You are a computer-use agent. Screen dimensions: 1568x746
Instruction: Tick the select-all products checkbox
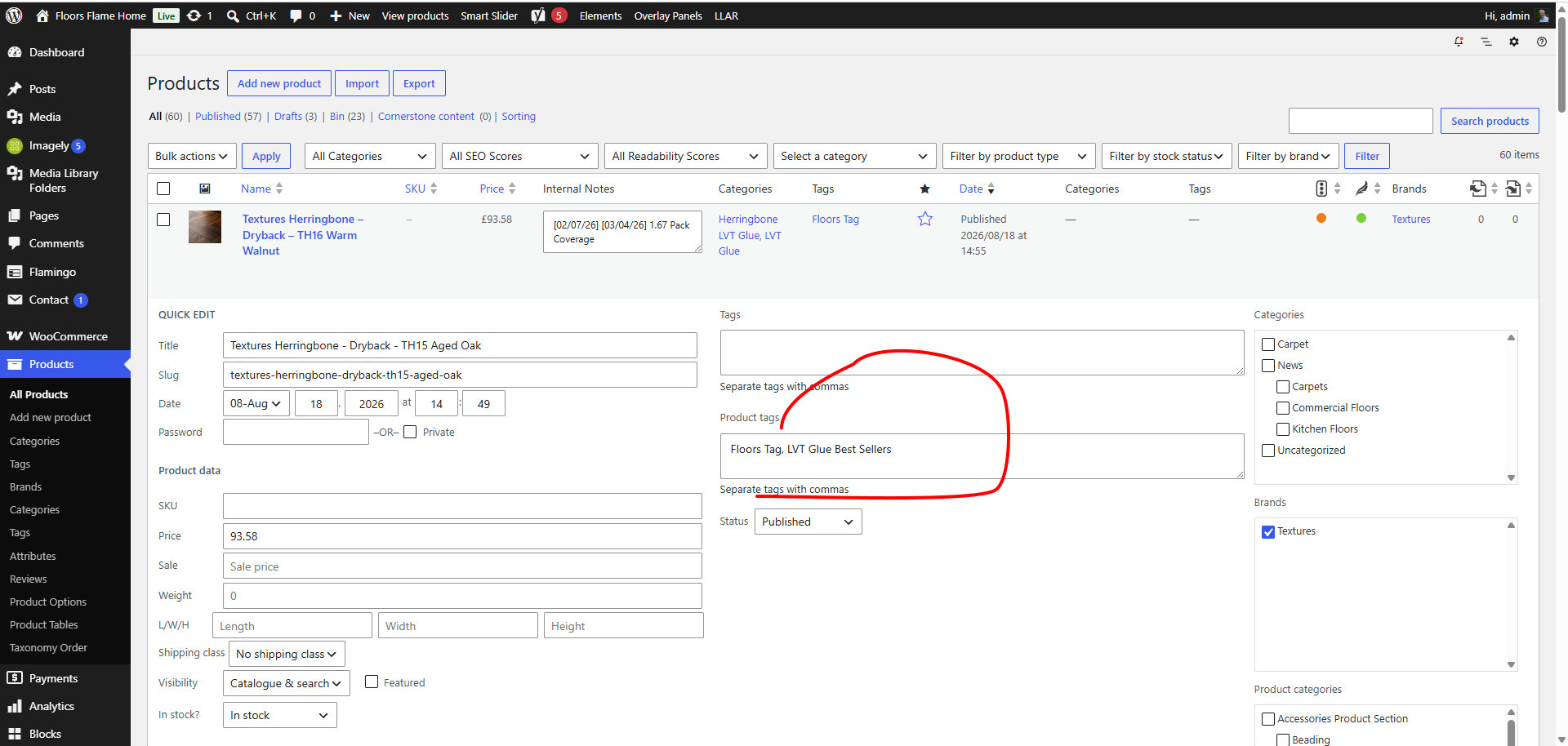[163, 189]
